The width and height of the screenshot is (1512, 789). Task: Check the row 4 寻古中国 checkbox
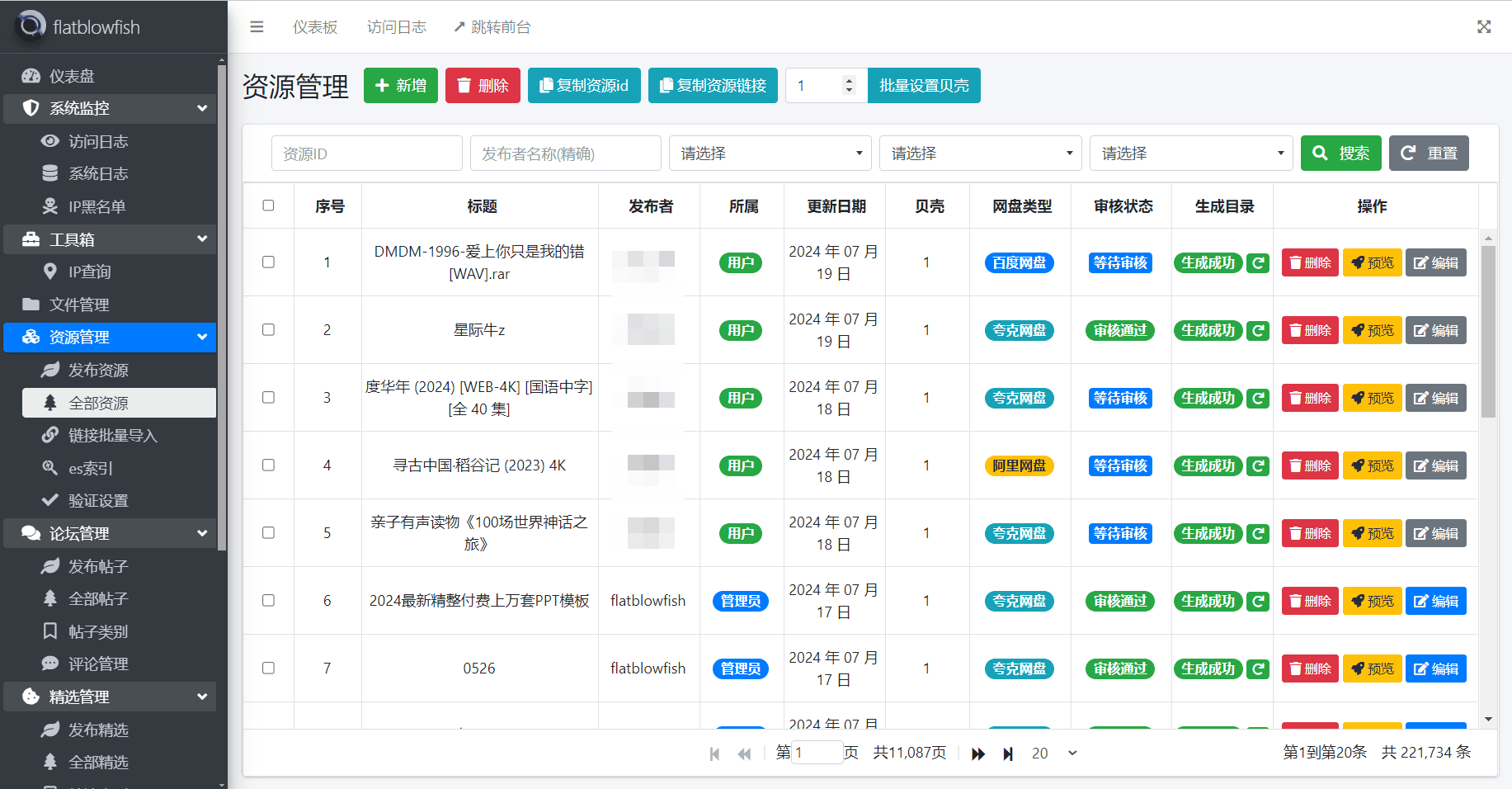(x=268, y=465)
